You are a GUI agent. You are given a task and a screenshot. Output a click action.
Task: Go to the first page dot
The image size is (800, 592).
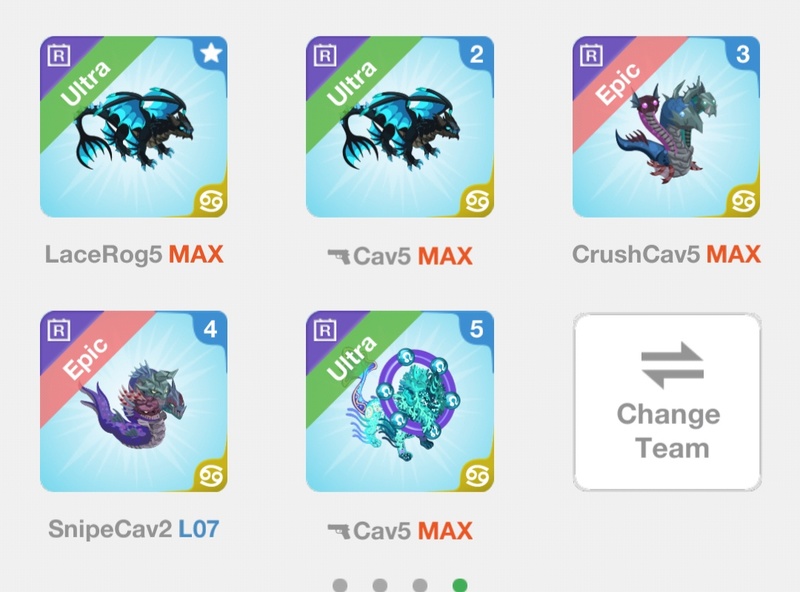[x=340, y=585]
